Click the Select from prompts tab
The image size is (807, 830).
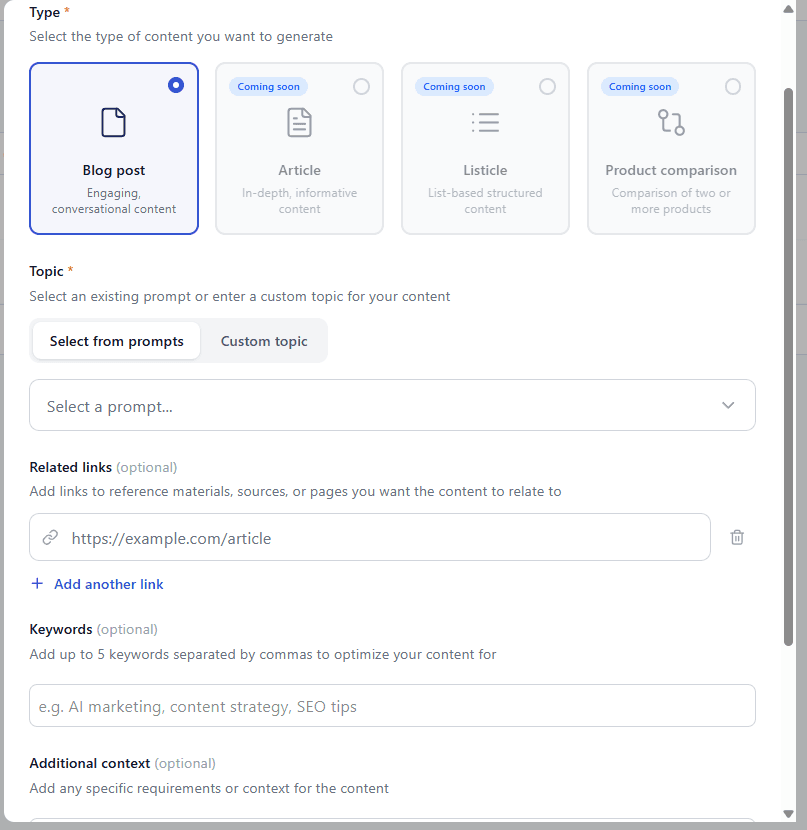(x=115, y=340)
